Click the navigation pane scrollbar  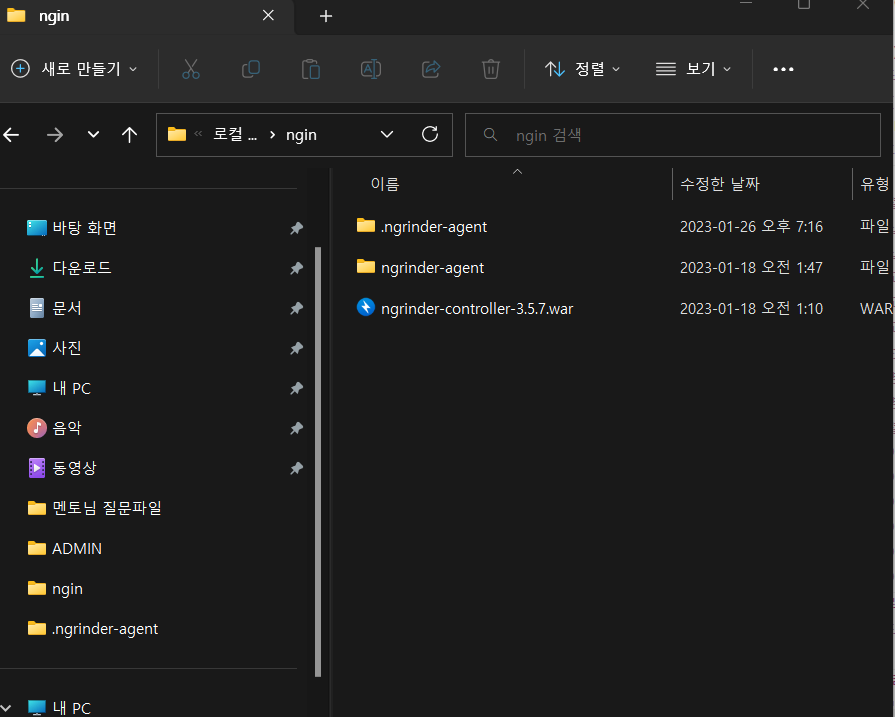pos(318,462)
